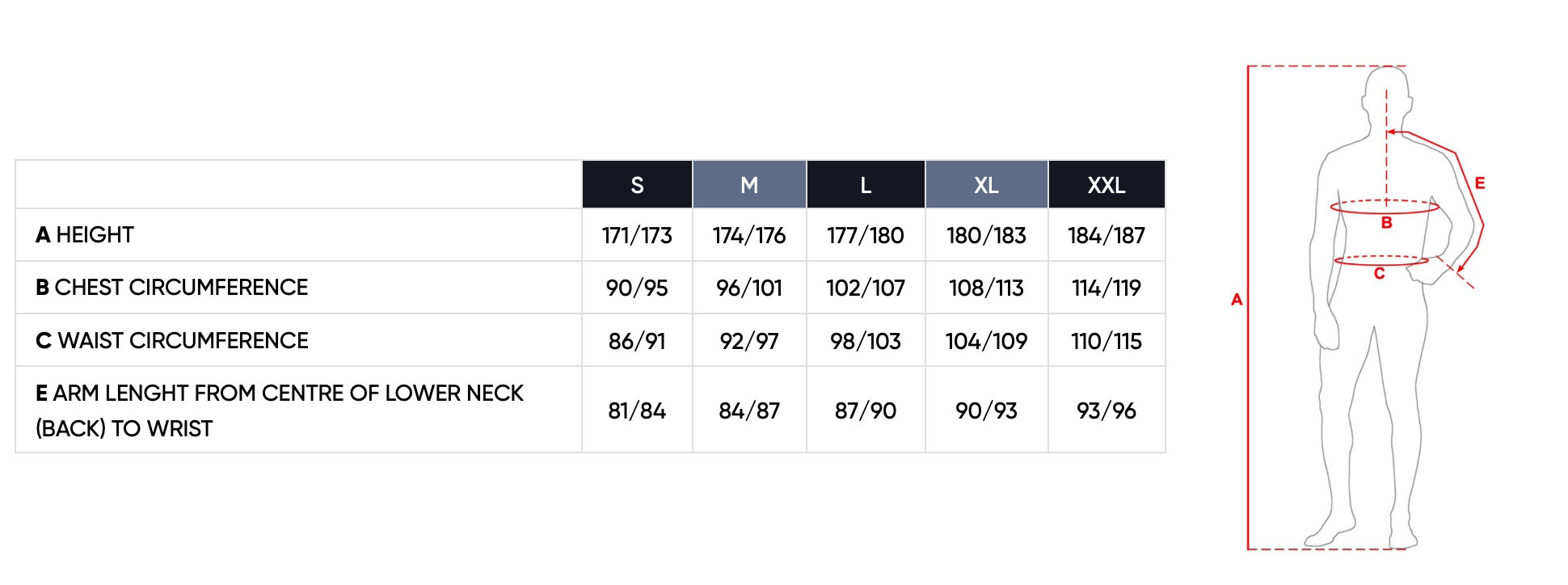Image resolution: width=1568 pixels, height=585 pixels.
Task: Click the S size column header
Action: [637, 185]
